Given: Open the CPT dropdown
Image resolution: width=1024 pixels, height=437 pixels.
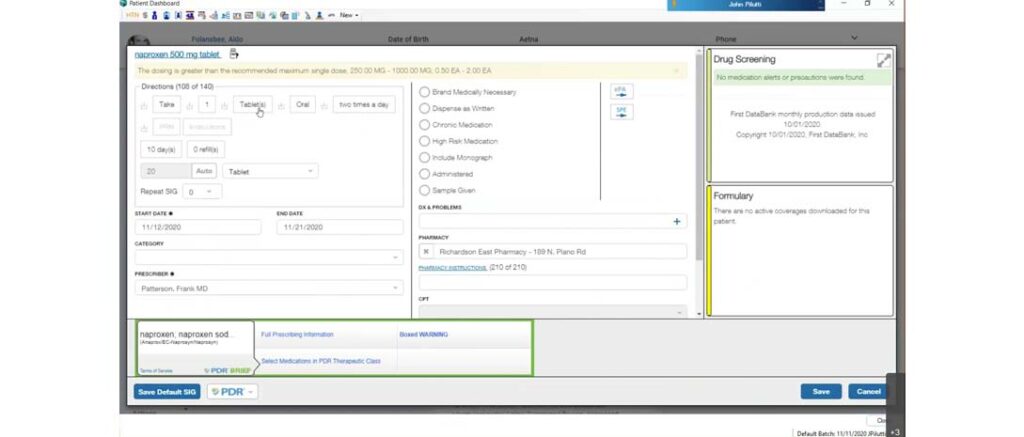Looking at the screenshot, I should [x=552, y=312].
